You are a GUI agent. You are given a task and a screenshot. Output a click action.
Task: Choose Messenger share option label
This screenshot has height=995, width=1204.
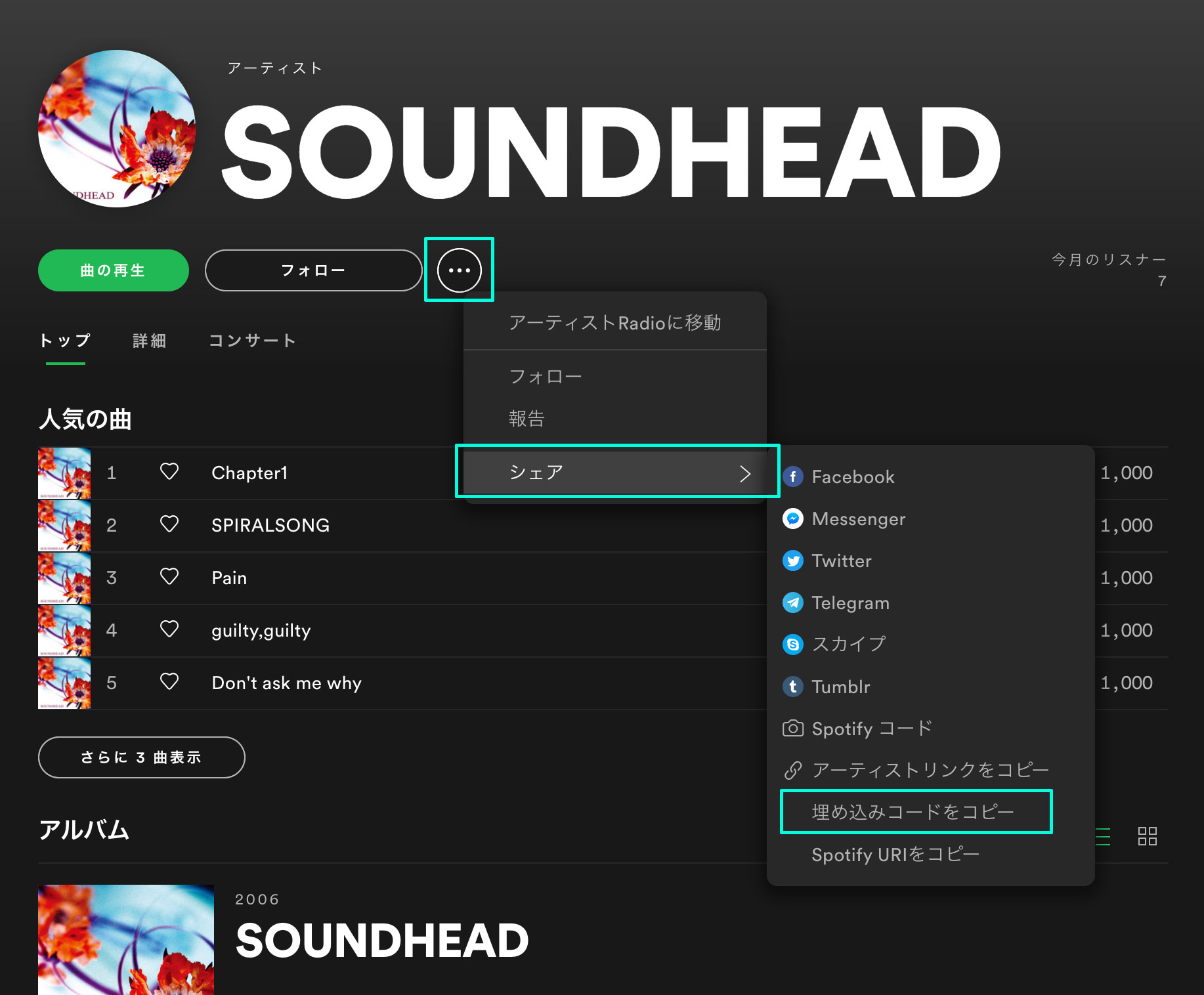click(858, 519)
